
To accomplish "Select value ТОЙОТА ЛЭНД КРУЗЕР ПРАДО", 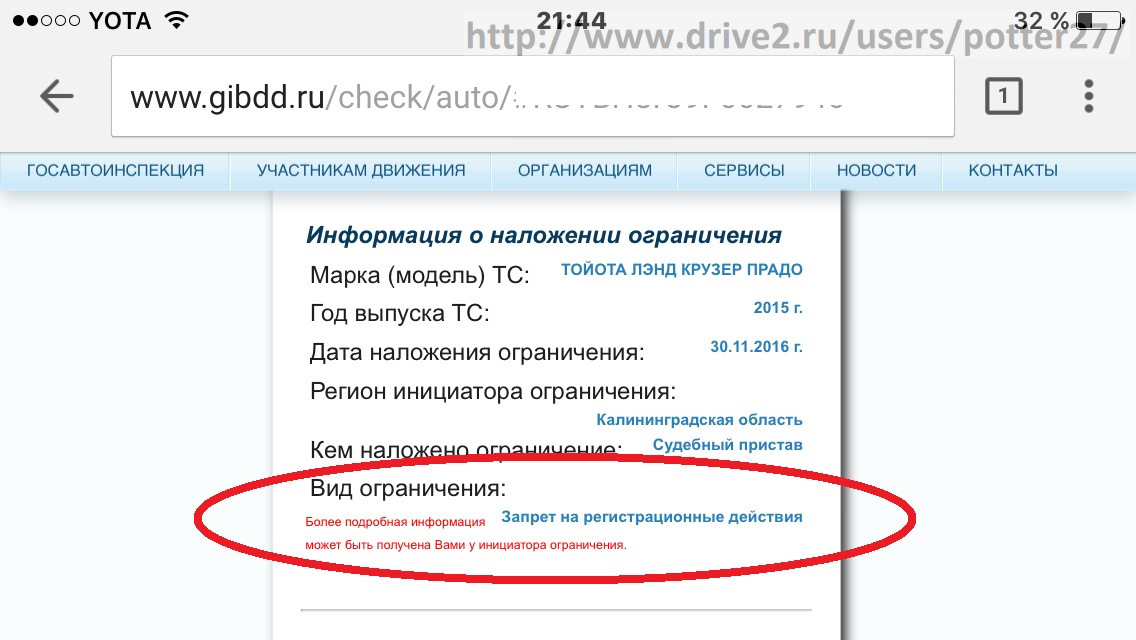I will tap(682, 270).
